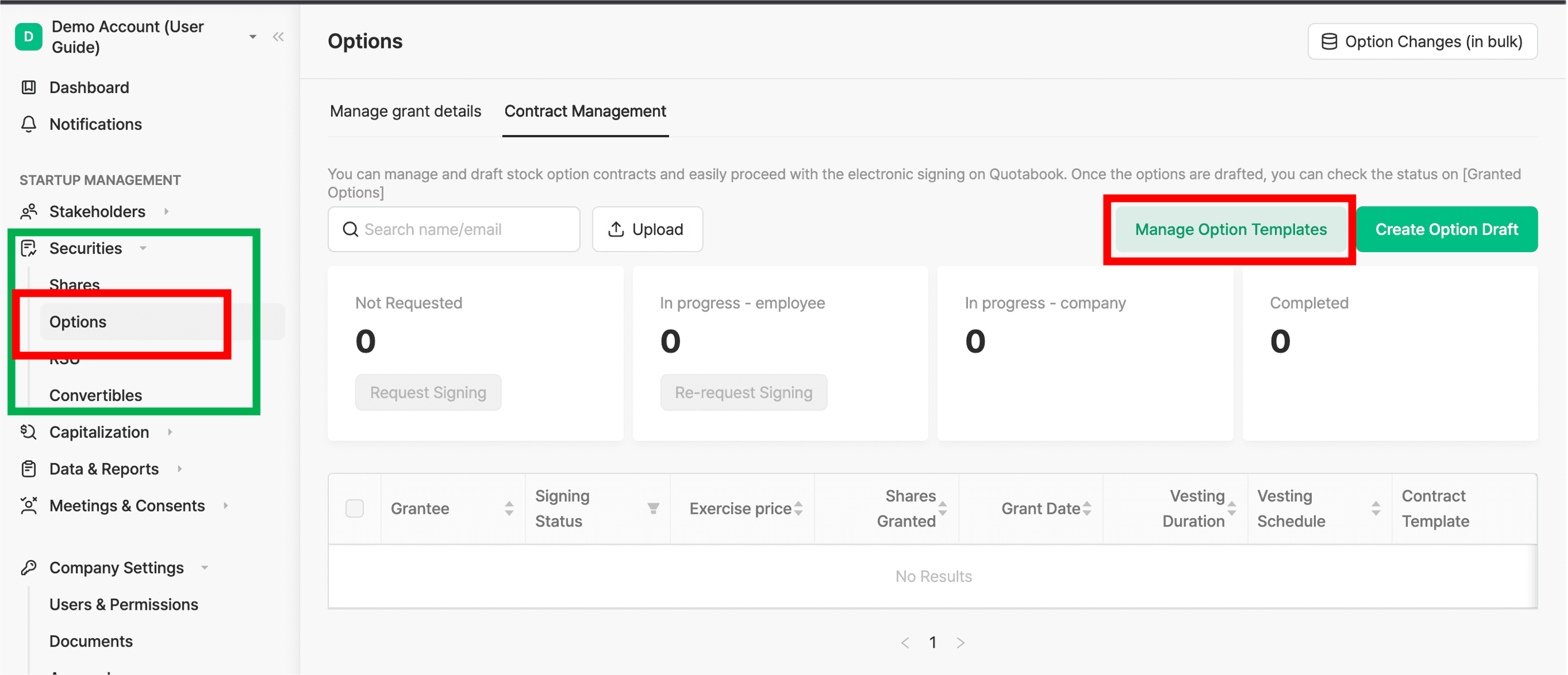Switch to Manage grant details tab
Screen dimensions: 1568x675
tap(405, 111)
